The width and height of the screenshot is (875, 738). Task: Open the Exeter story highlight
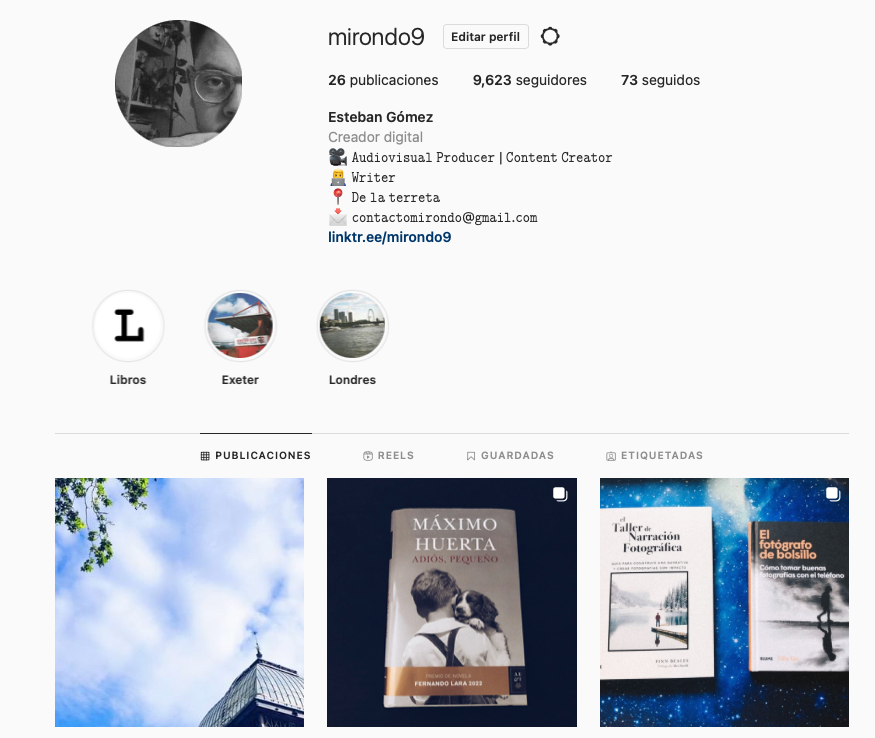(x=240, y=325)
